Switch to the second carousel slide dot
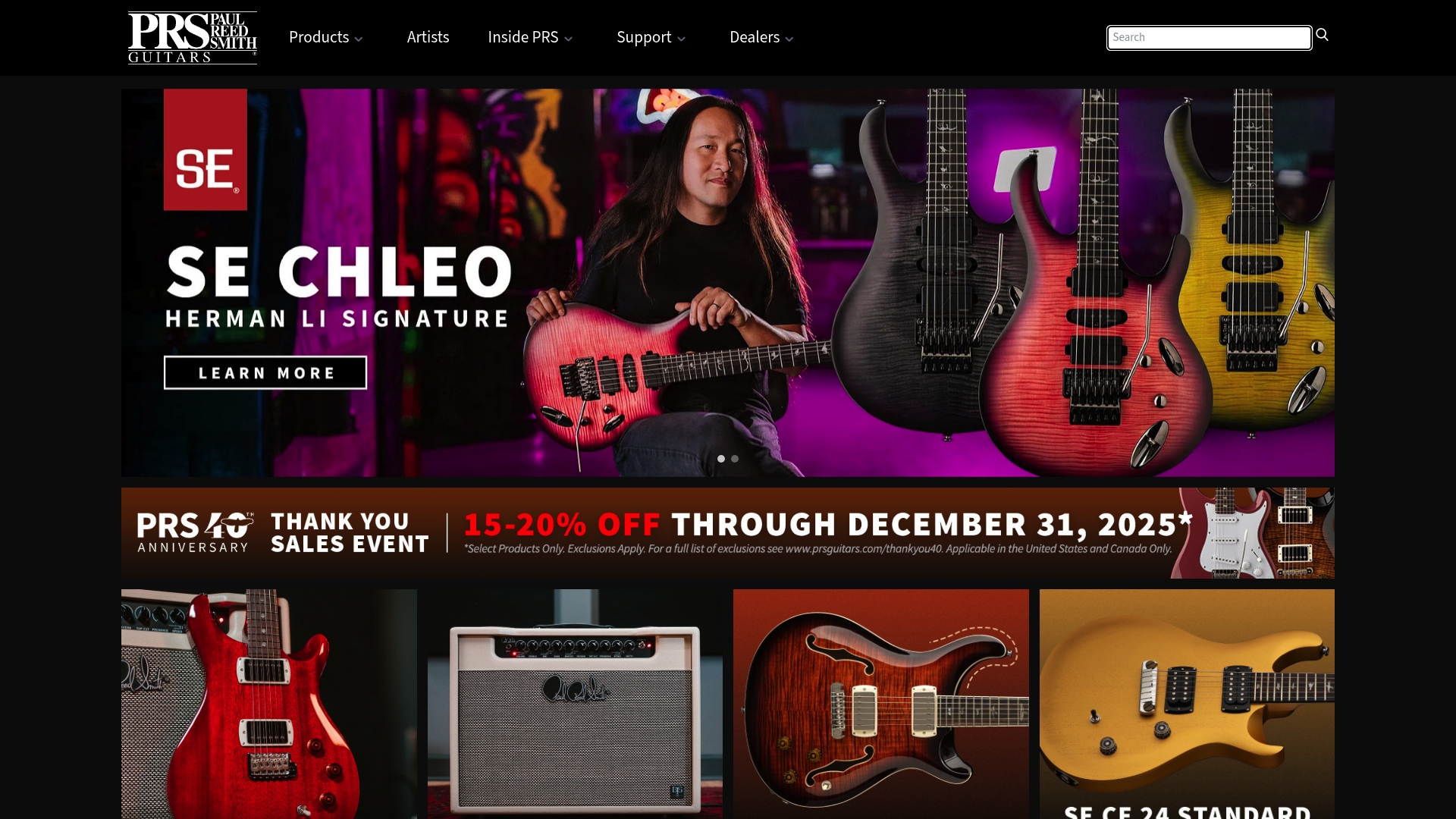 (x=735, y=459)
